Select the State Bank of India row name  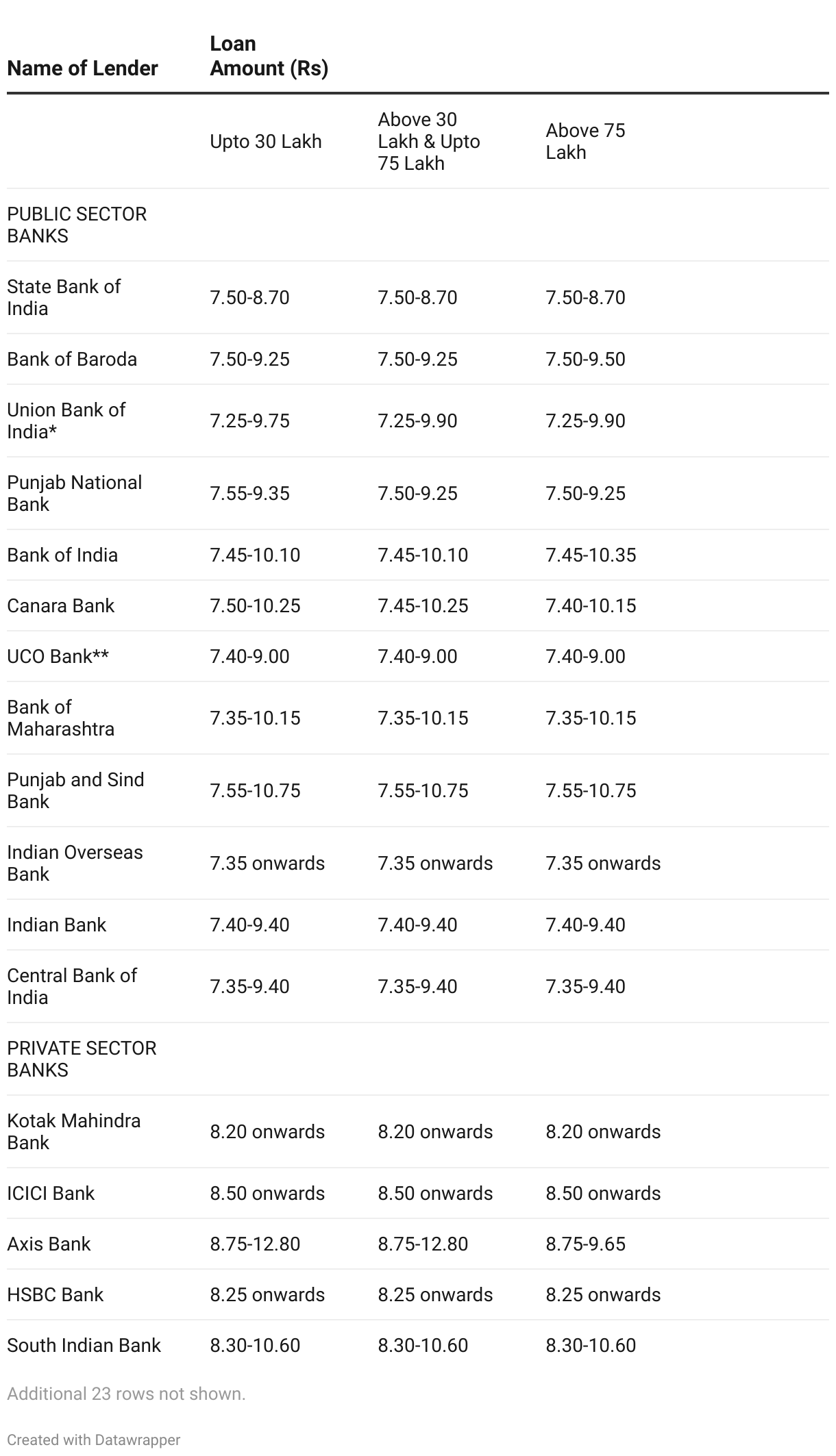click(64, 297)
